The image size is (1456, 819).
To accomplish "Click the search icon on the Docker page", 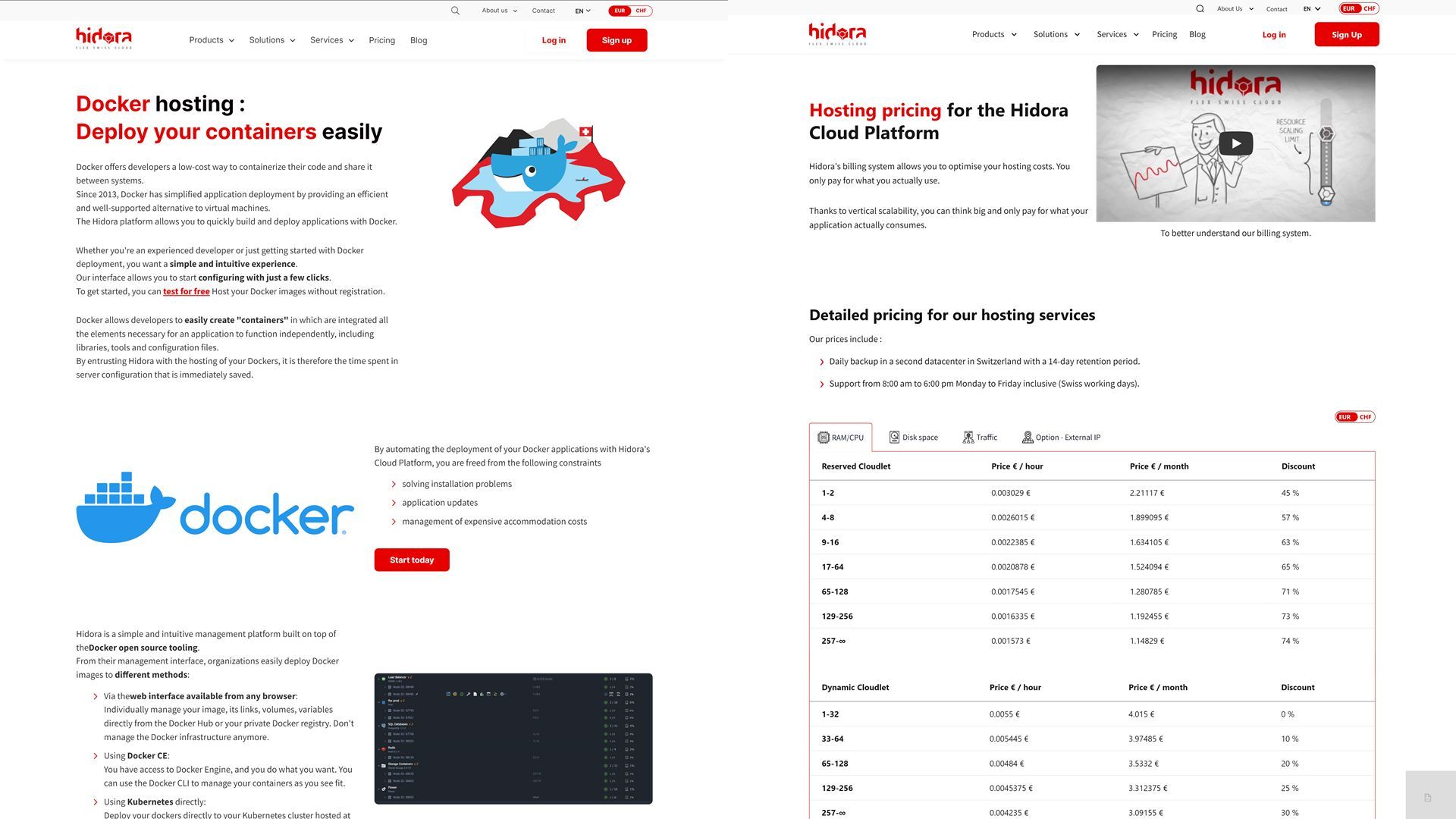I will pyautogui.click(x=455, y=11).
